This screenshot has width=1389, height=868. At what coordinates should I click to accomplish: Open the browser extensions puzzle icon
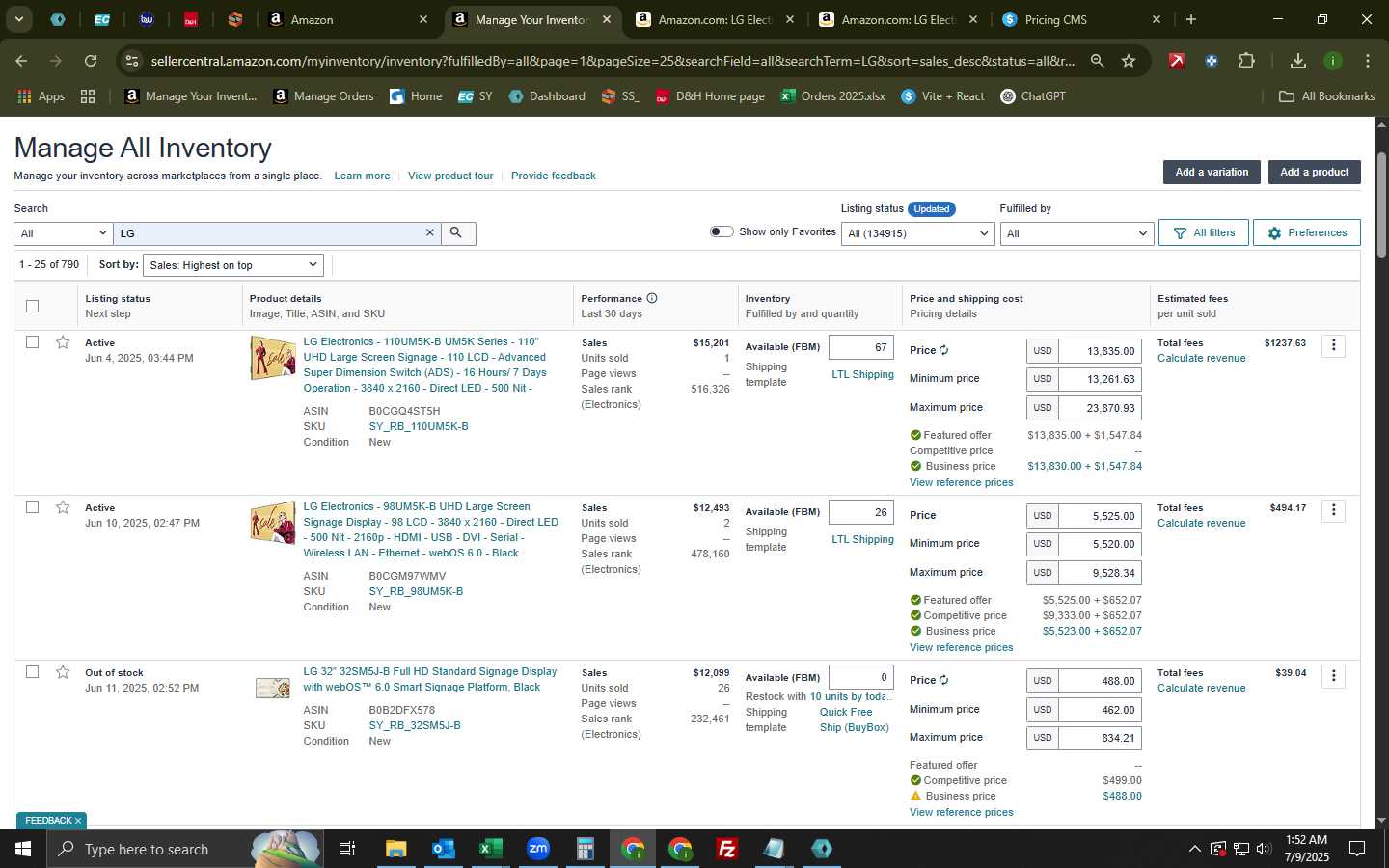click(x=1246, y=61)
